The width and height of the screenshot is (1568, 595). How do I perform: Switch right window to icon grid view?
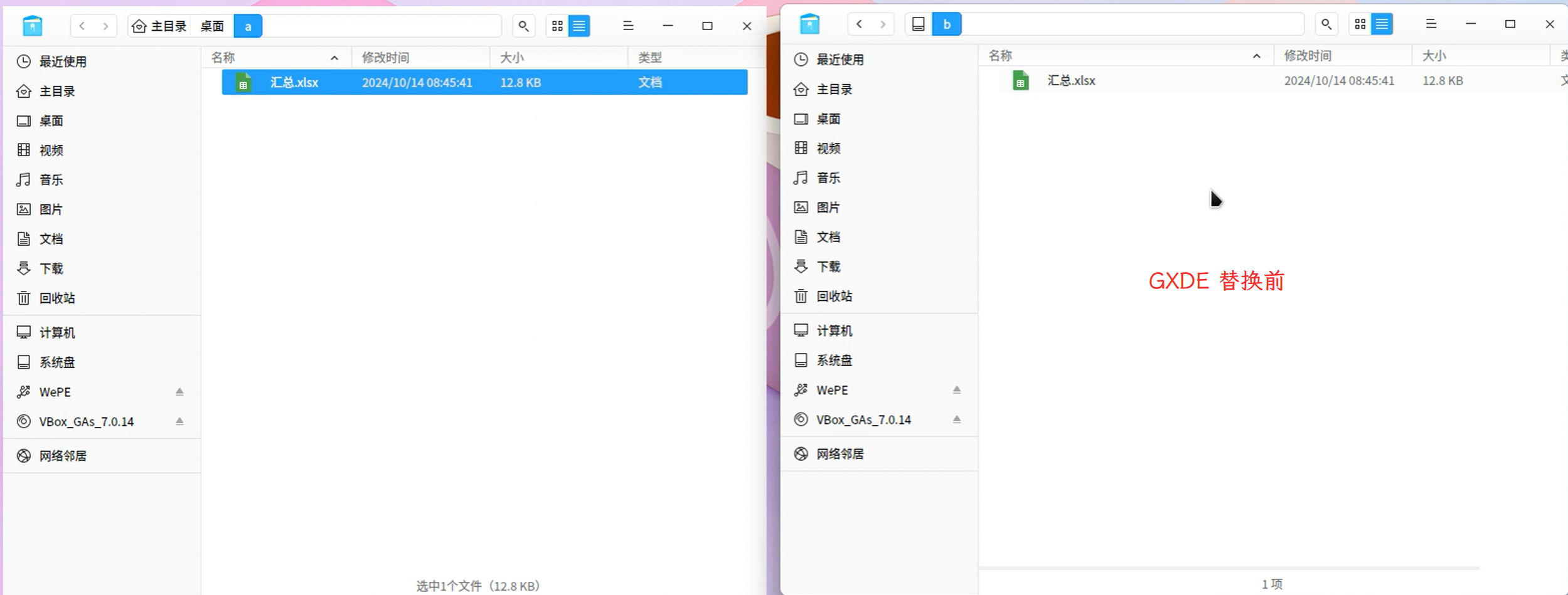pyautogui.click(x=1360, y=24)
